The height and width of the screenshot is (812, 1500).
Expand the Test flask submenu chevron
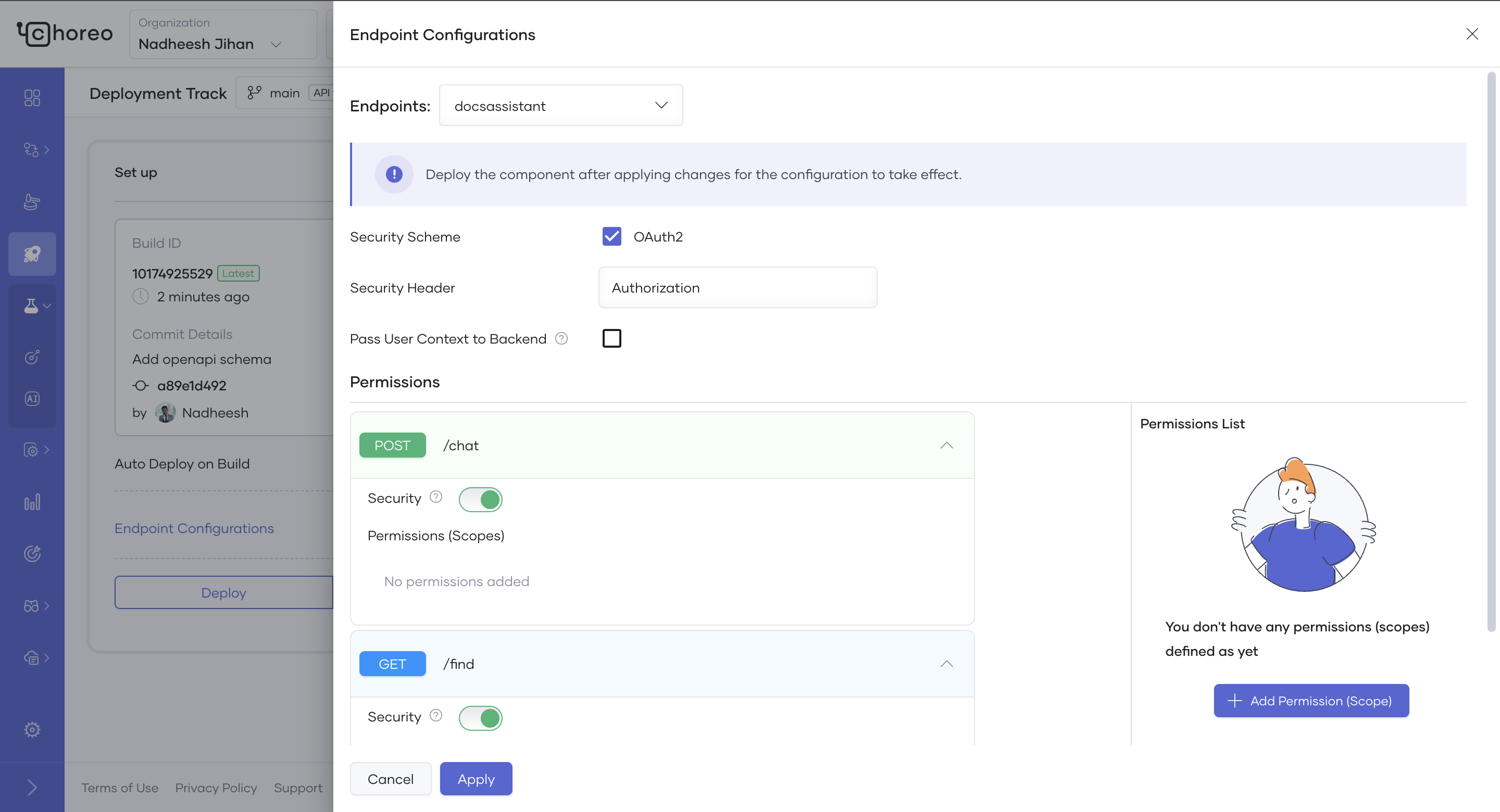(x=47, y=306)
